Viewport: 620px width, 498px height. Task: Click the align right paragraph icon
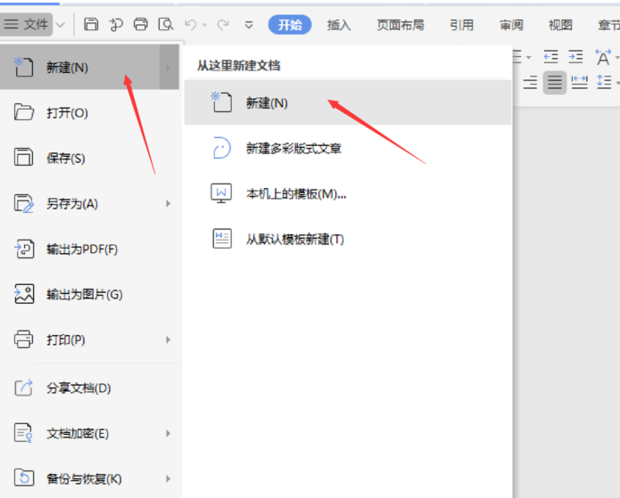point(530,83)
